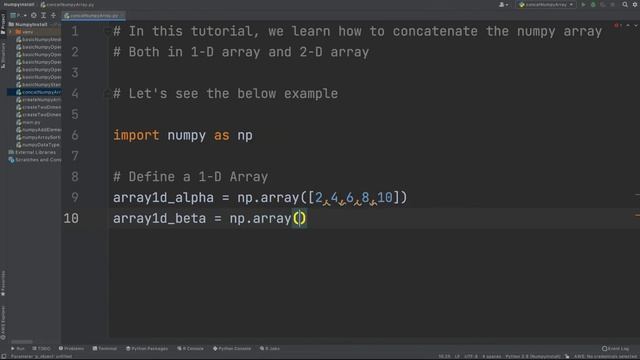Select the concatNumpyArray.py editor tab

[x=93, y=16]
